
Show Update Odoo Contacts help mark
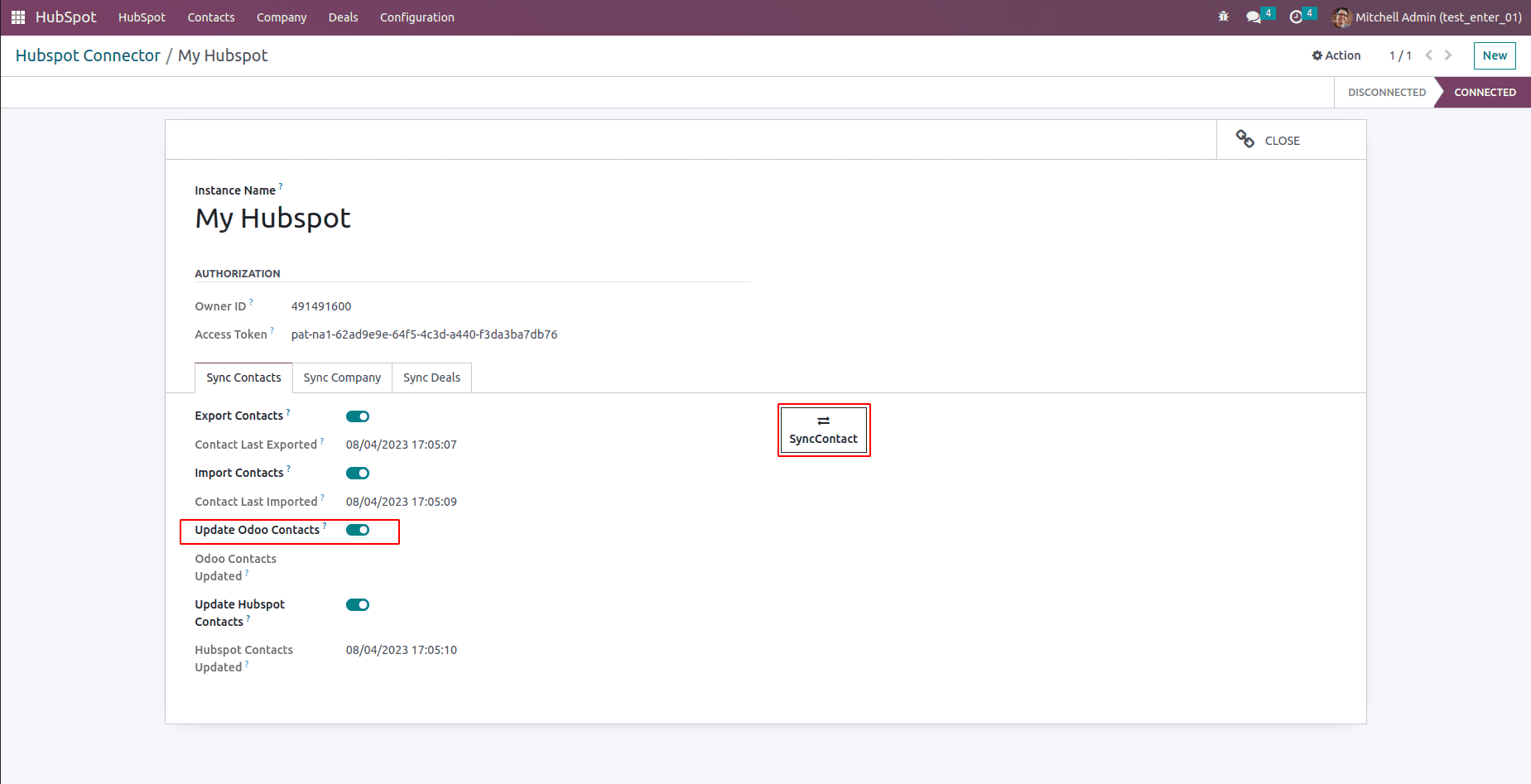[x=325, y=526]
